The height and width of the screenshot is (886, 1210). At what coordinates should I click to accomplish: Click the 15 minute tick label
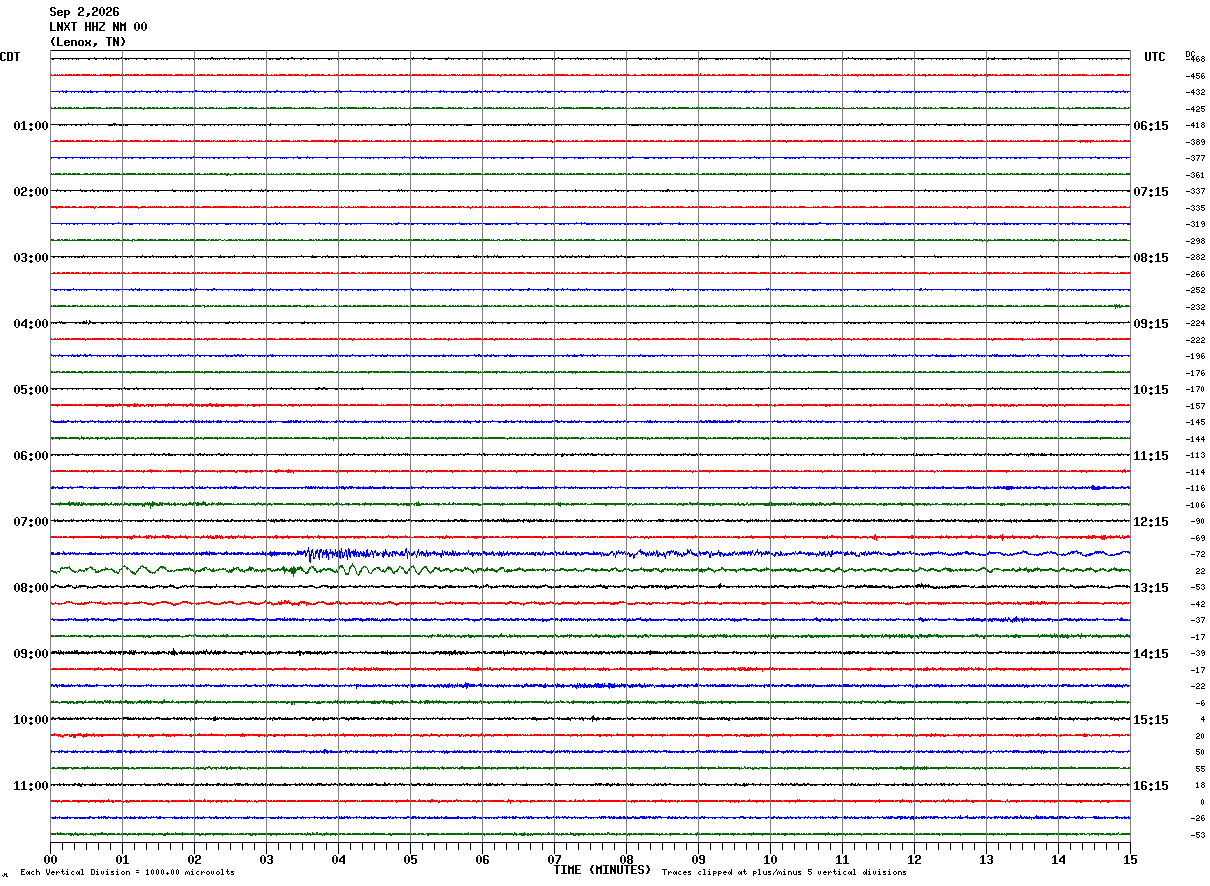pyautogui.click(x=1130, y=859)
